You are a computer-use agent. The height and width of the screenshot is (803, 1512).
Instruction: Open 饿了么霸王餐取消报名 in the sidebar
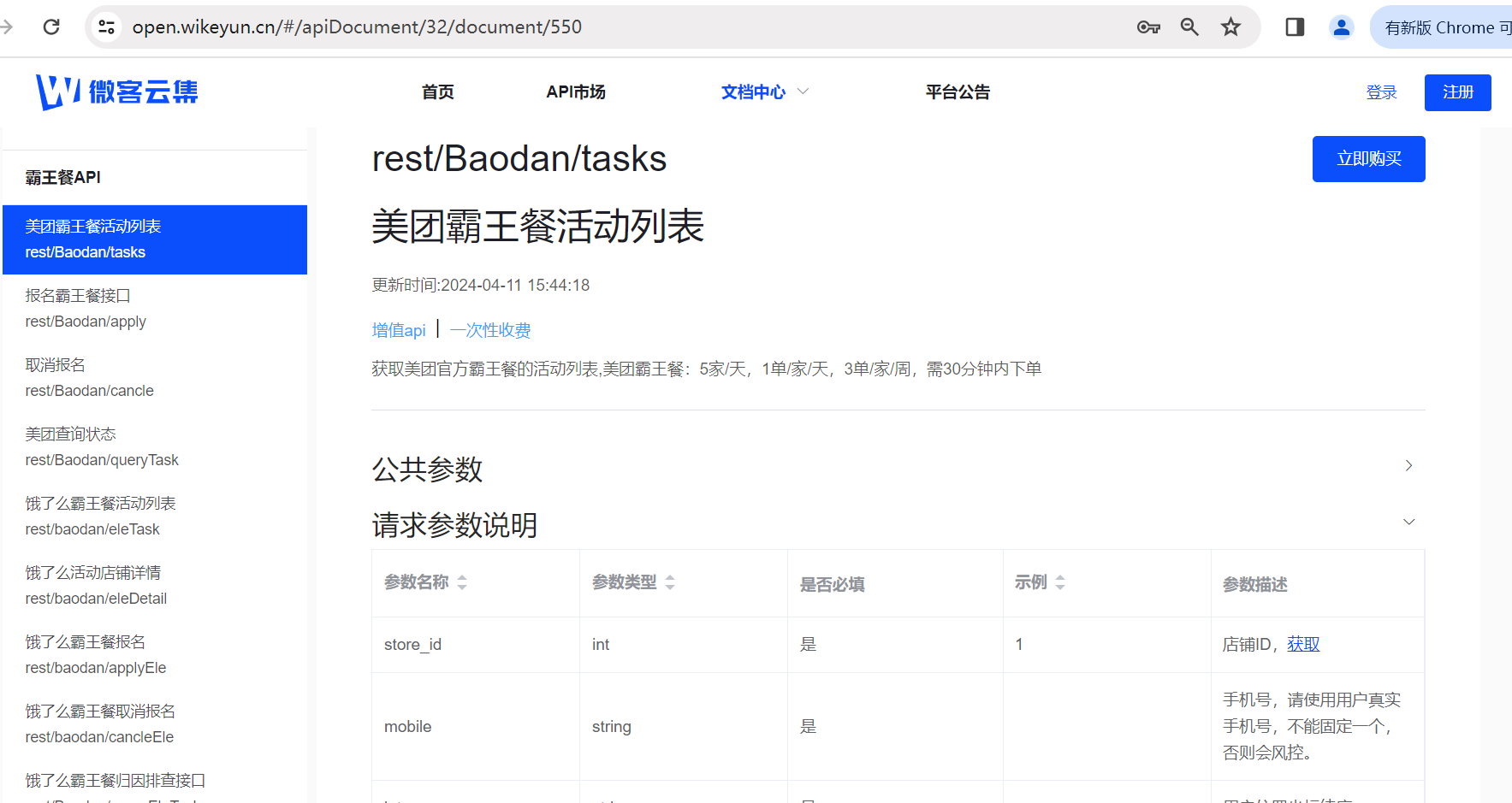[x=155, y=724]
